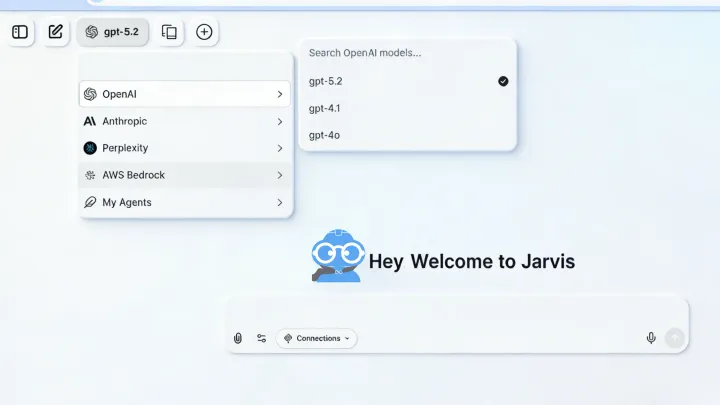Choose the gpt-5.2 model
Image resolution: width=720 pixels, height=405 pixels.
click(x=408, y=81)
